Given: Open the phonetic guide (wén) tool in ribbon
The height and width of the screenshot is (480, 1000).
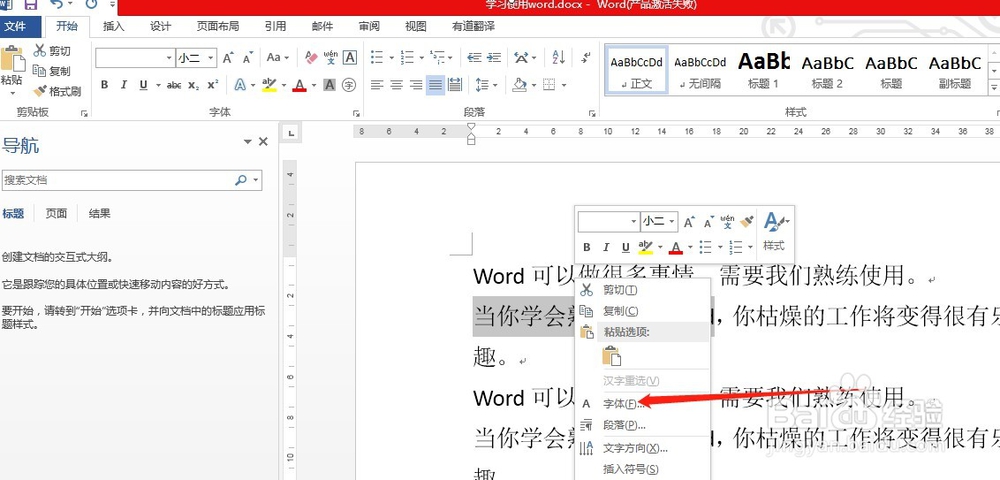Looking at the screenshot, I should [x=330, y=58].
